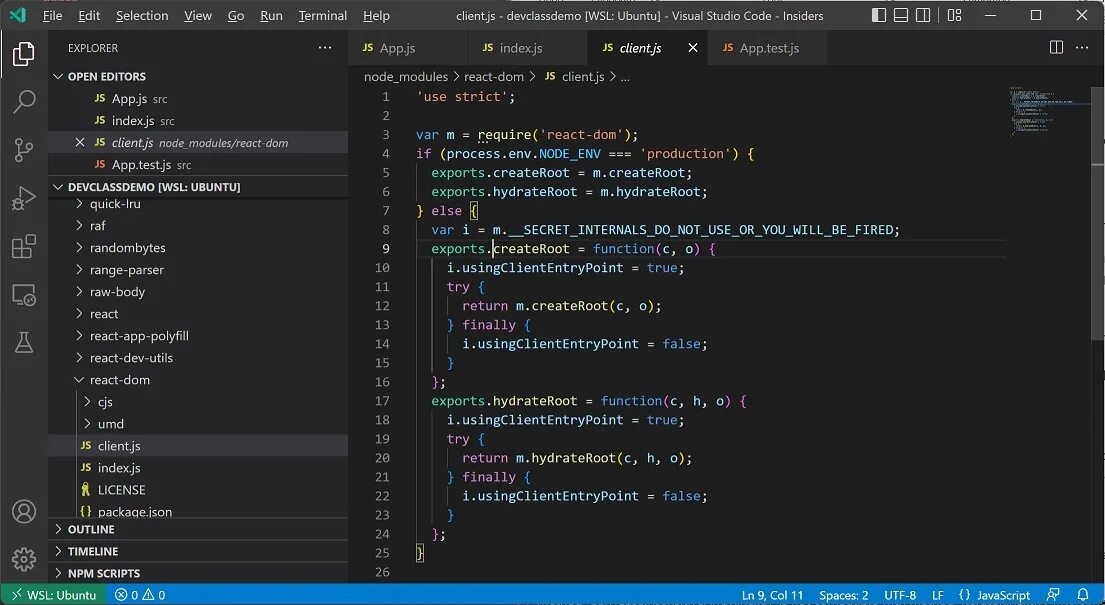Image resolution: width=1105 pixels, height=605 pixels.
Task: Switch to the index.js editor tab
Action: (527, 48)
